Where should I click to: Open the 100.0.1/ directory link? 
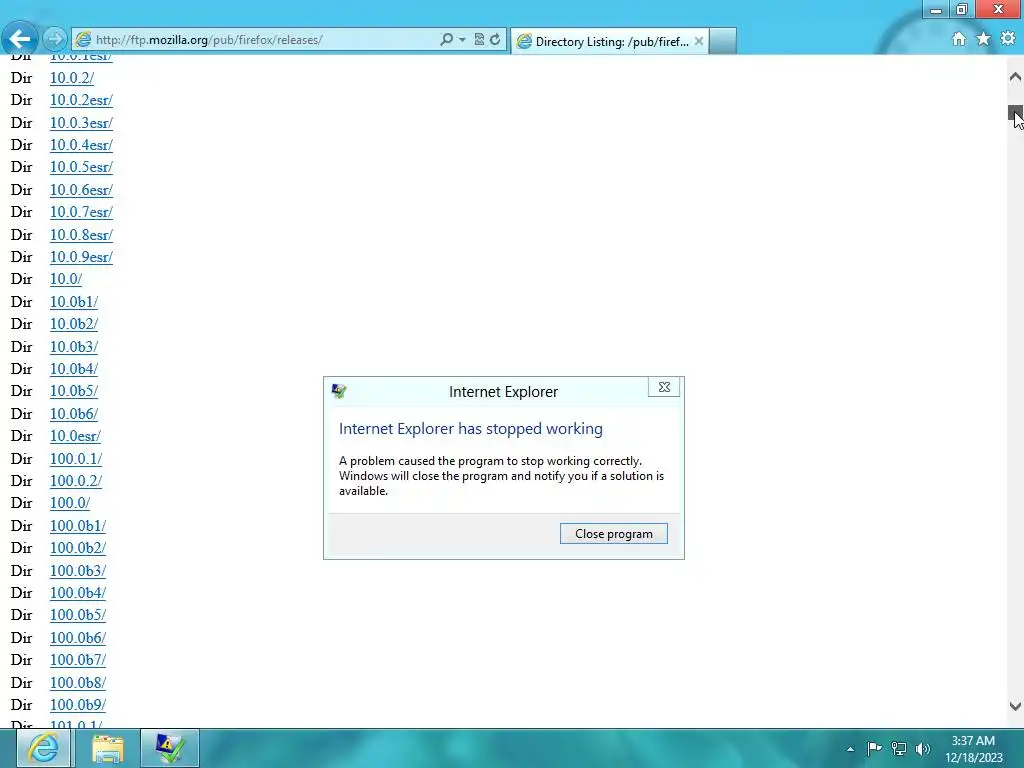(76, 458)
